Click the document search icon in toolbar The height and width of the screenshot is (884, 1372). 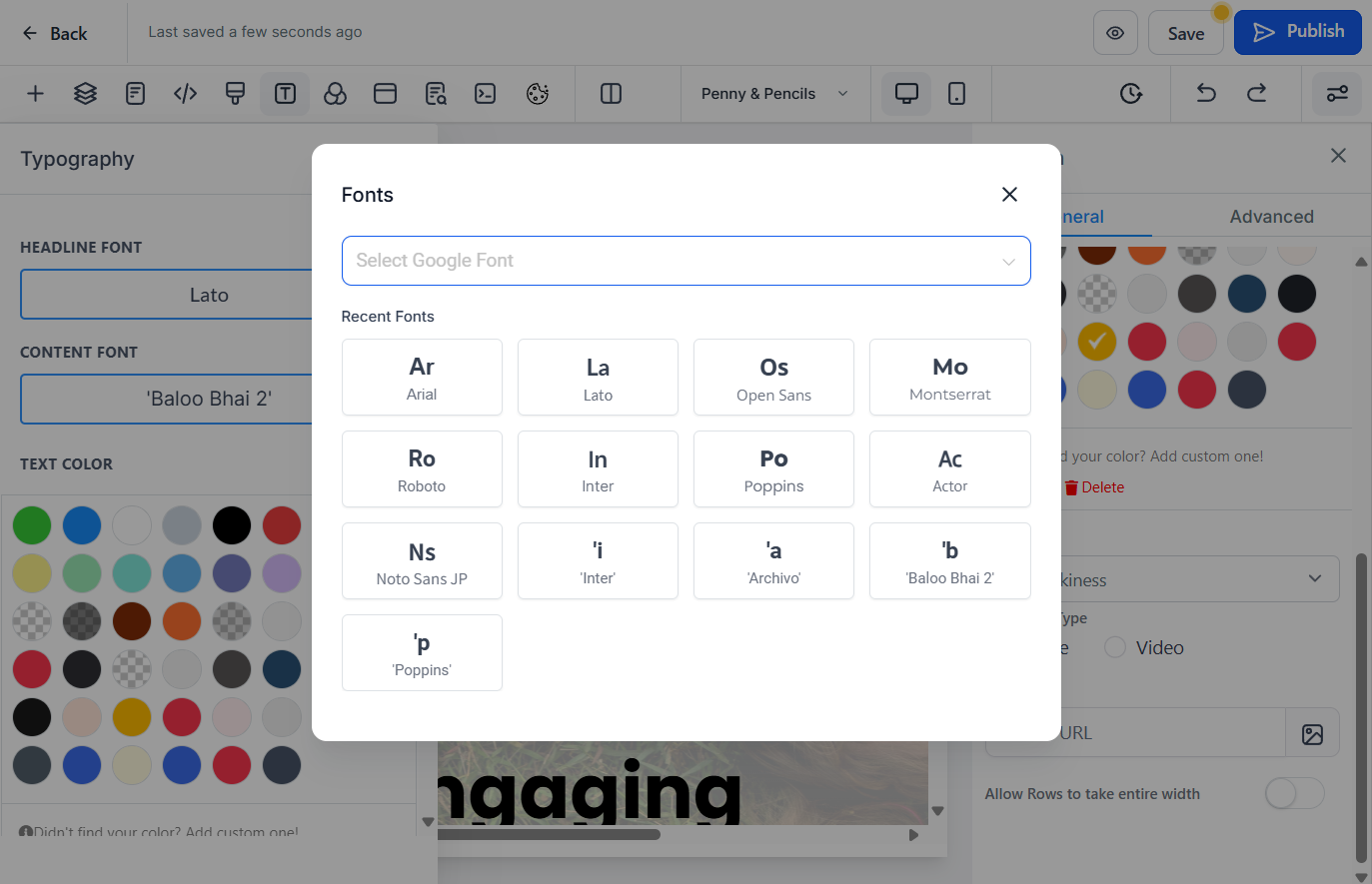click(435, 94)
